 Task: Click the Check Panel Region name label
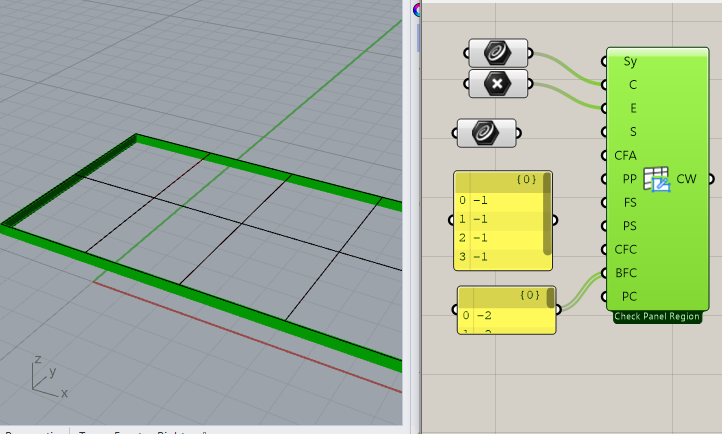(657, 317)
